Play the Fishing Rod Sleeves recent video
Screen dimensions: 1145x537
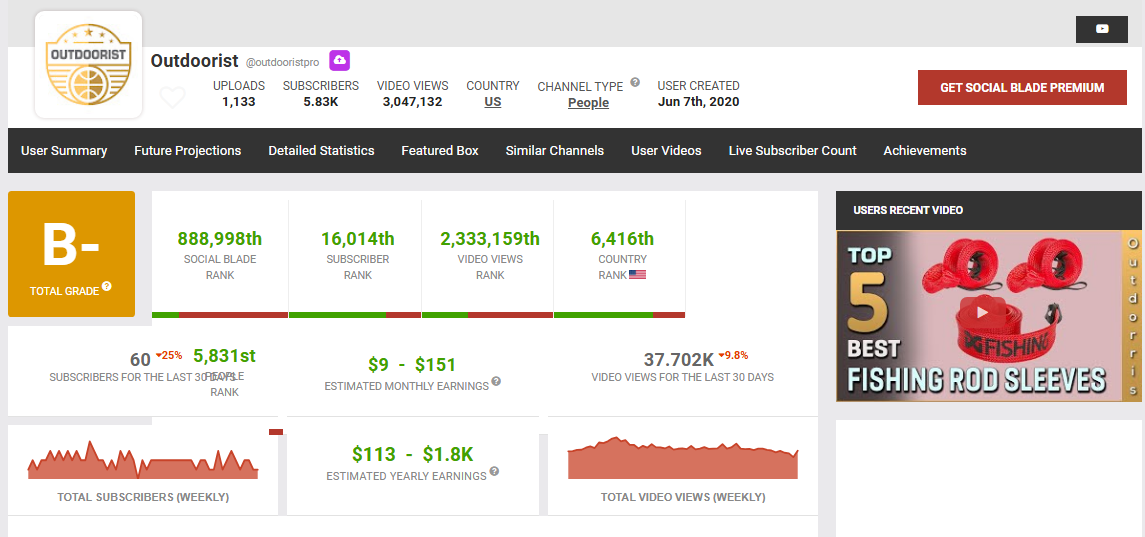(x=982, y=312)
